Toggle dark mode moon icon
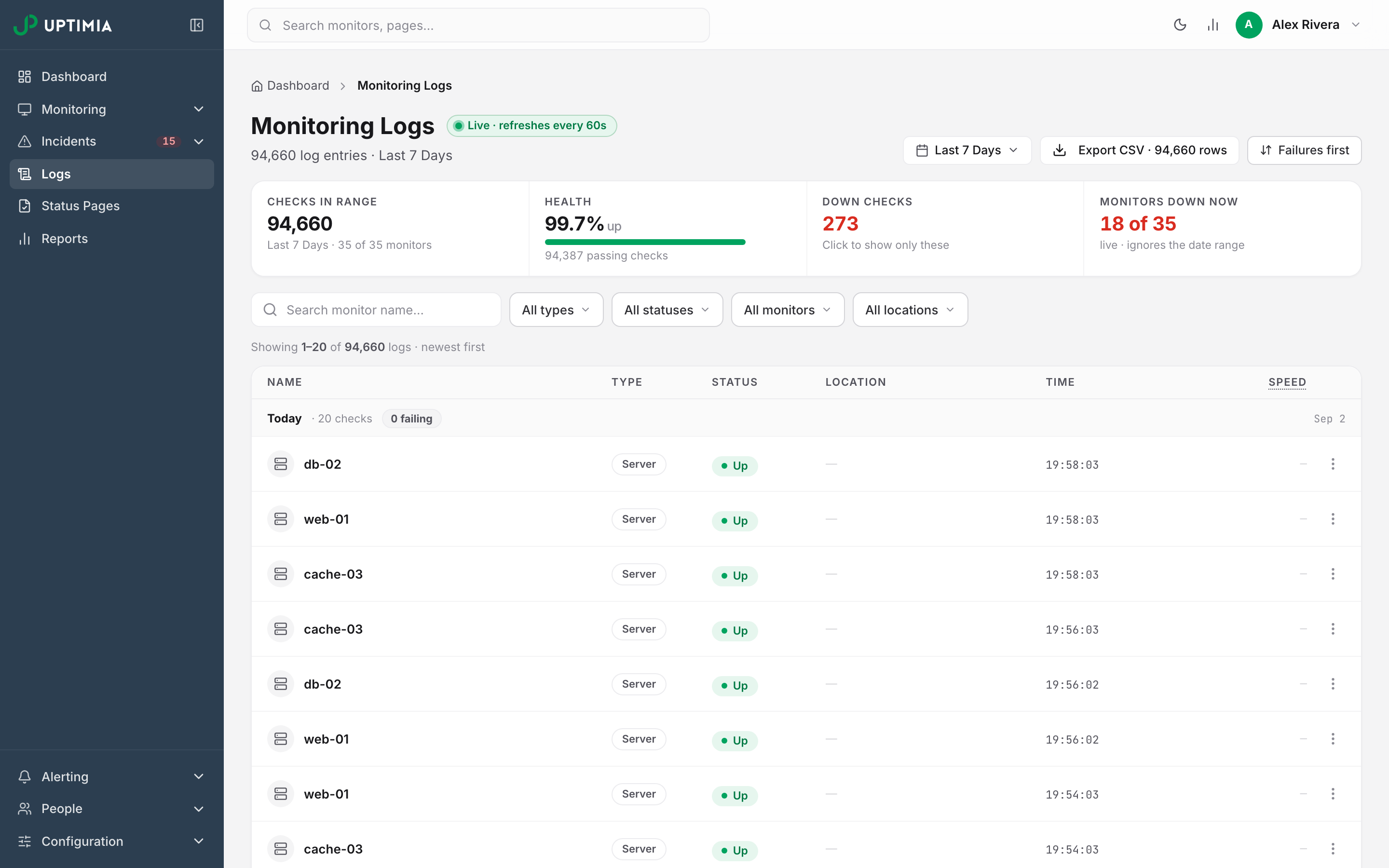 pos(1180,25)
